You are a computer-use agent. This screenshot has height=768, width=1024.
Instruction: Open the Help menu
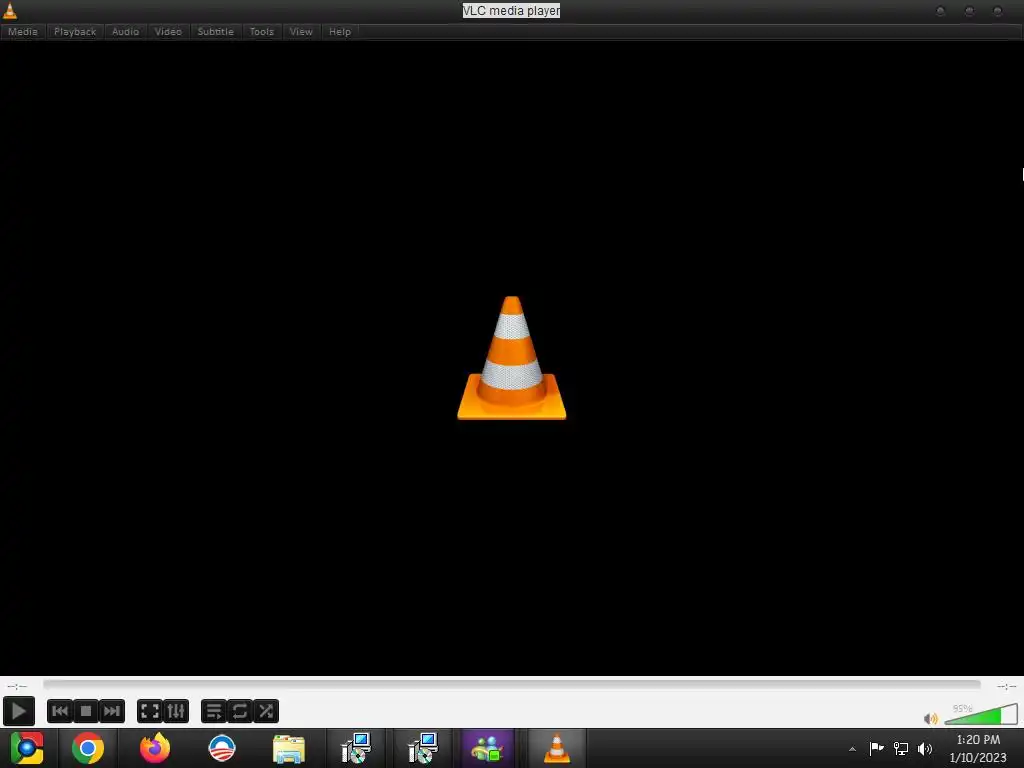340,31
